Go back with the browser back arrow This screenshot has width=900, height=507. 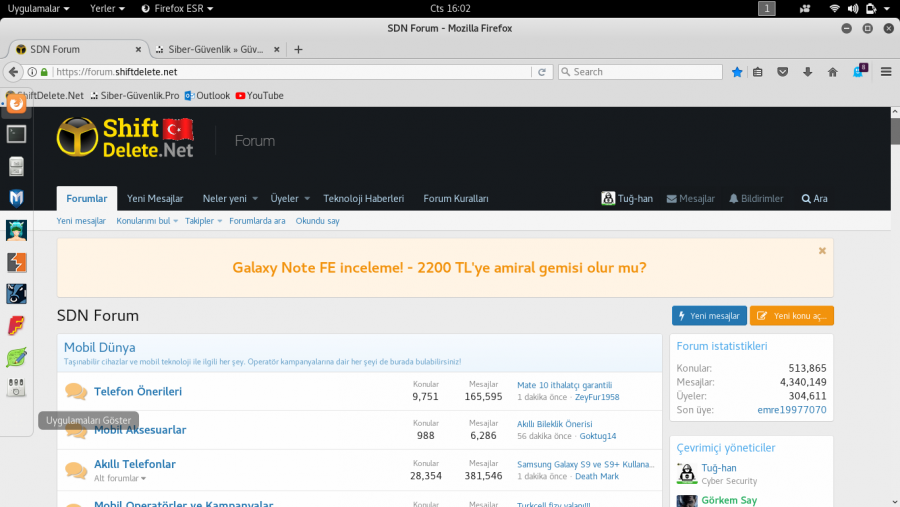pyautogui.click(x=13, y=72)
